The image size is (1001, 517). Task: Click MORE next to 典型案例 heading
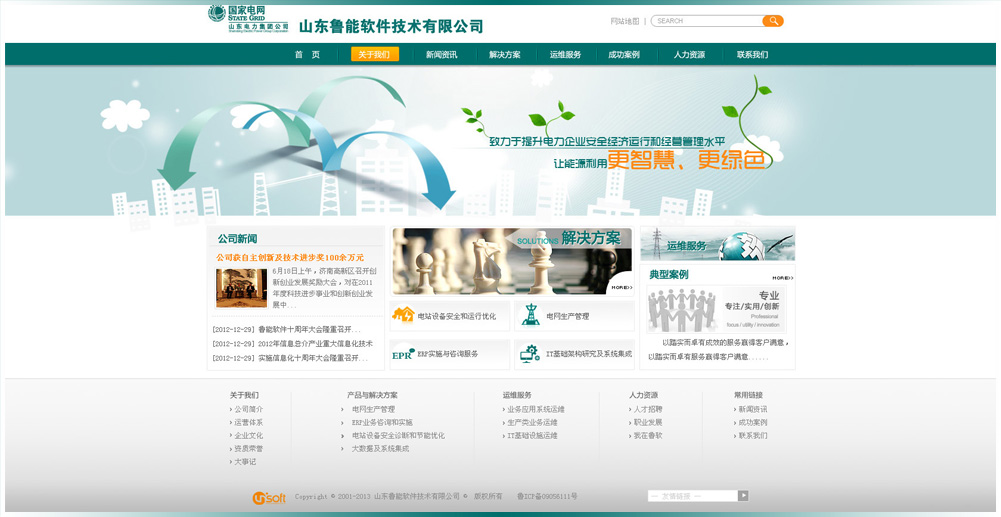[782, 277]
